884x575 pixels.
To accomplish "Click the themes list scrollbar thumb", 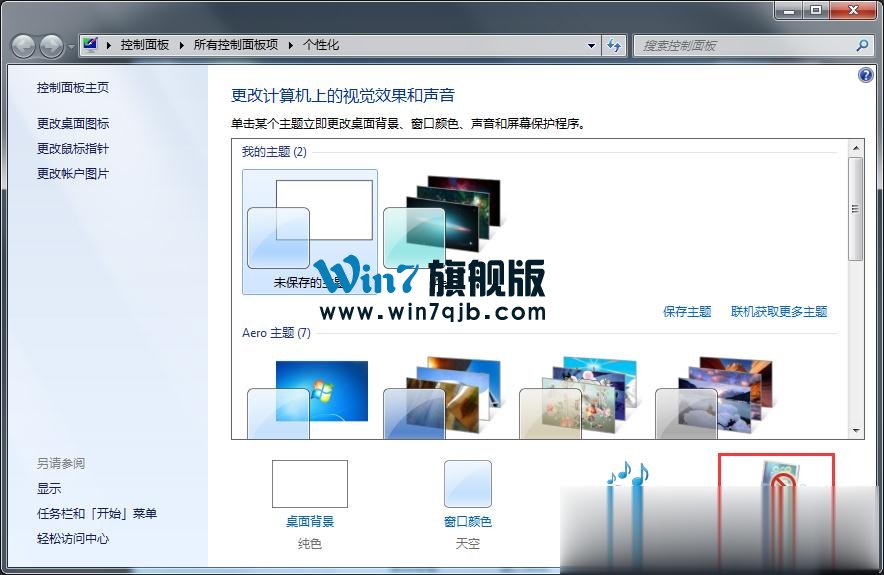I will point(856,209).
